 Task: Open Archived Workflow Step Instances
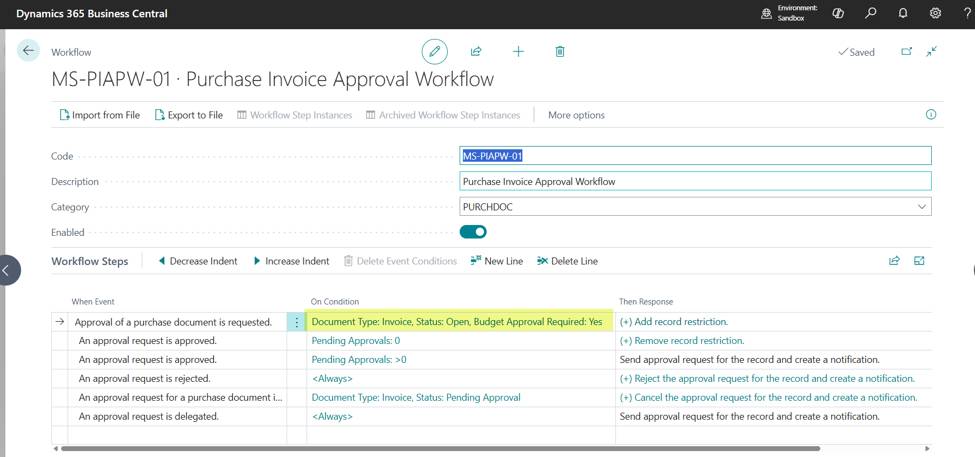pyautogui.click(x=443, y=115)
